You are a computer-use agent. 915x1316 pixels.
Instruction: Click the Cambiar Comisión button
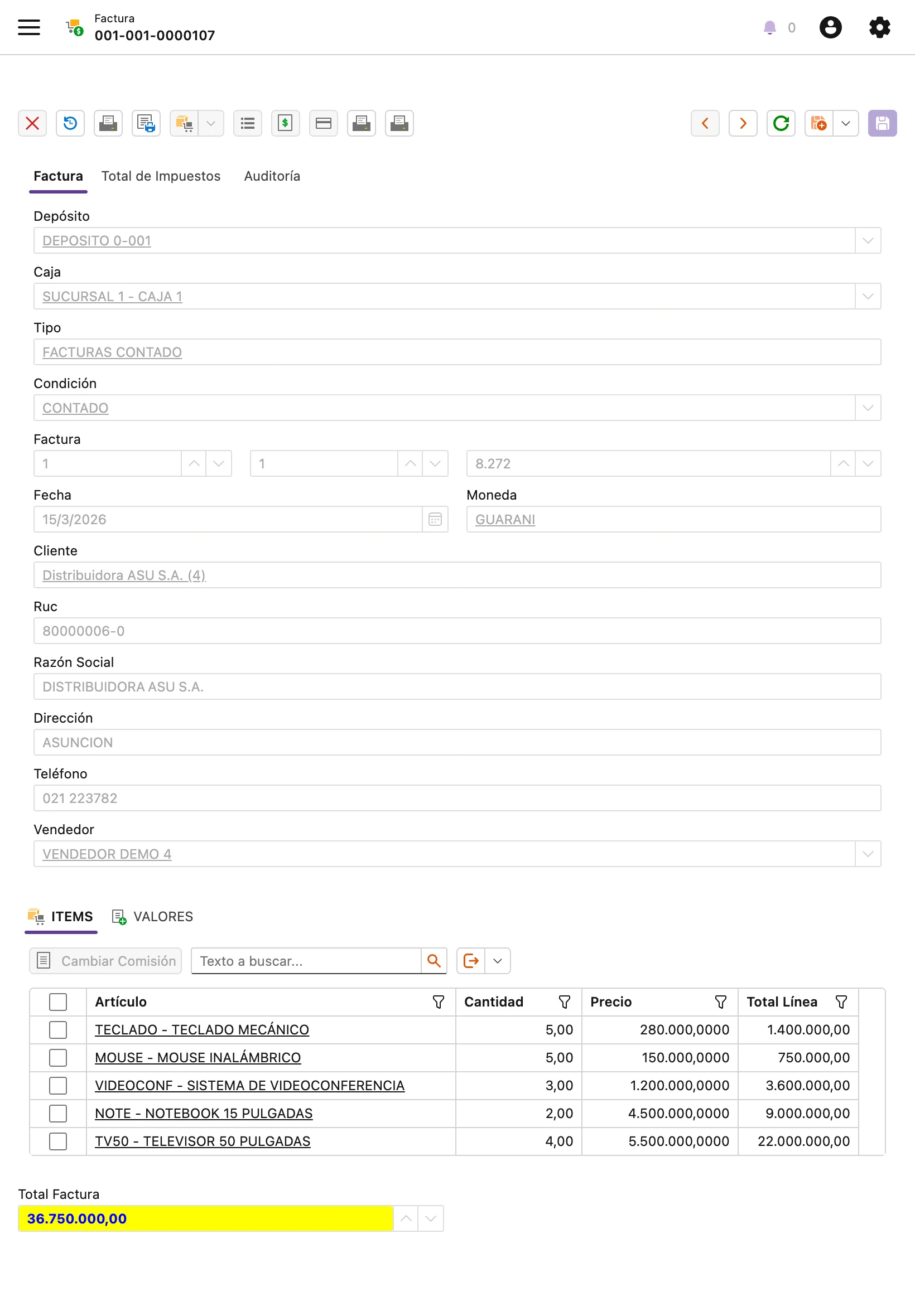pyautogui.click(x=105, y=961)
